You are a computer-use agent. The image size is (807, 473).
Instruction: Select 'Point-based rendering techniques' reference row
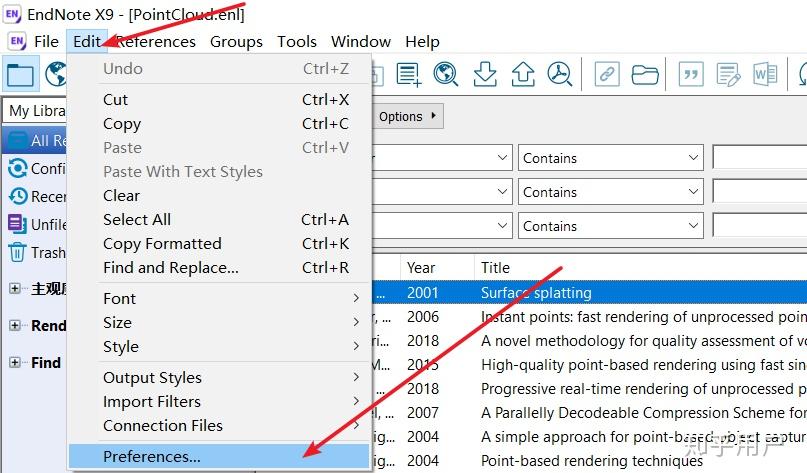[x=590, y=461]
